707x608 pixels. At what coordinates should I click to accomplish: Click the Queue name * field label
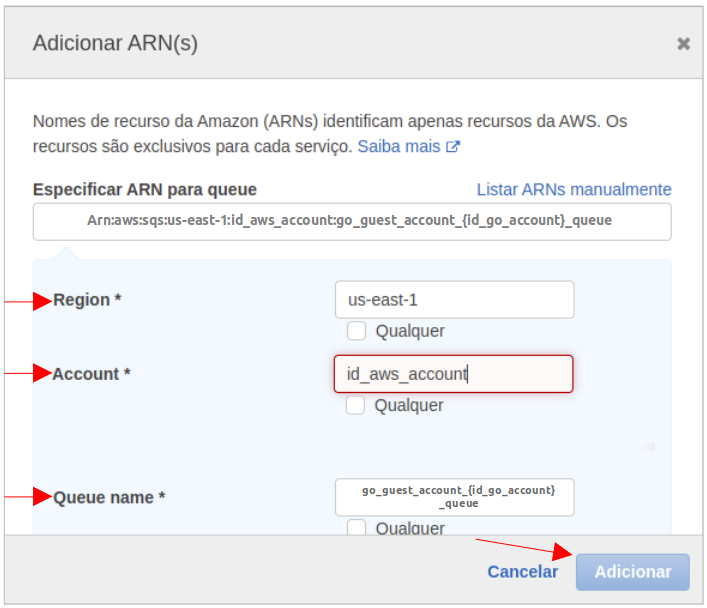[109, 497]
